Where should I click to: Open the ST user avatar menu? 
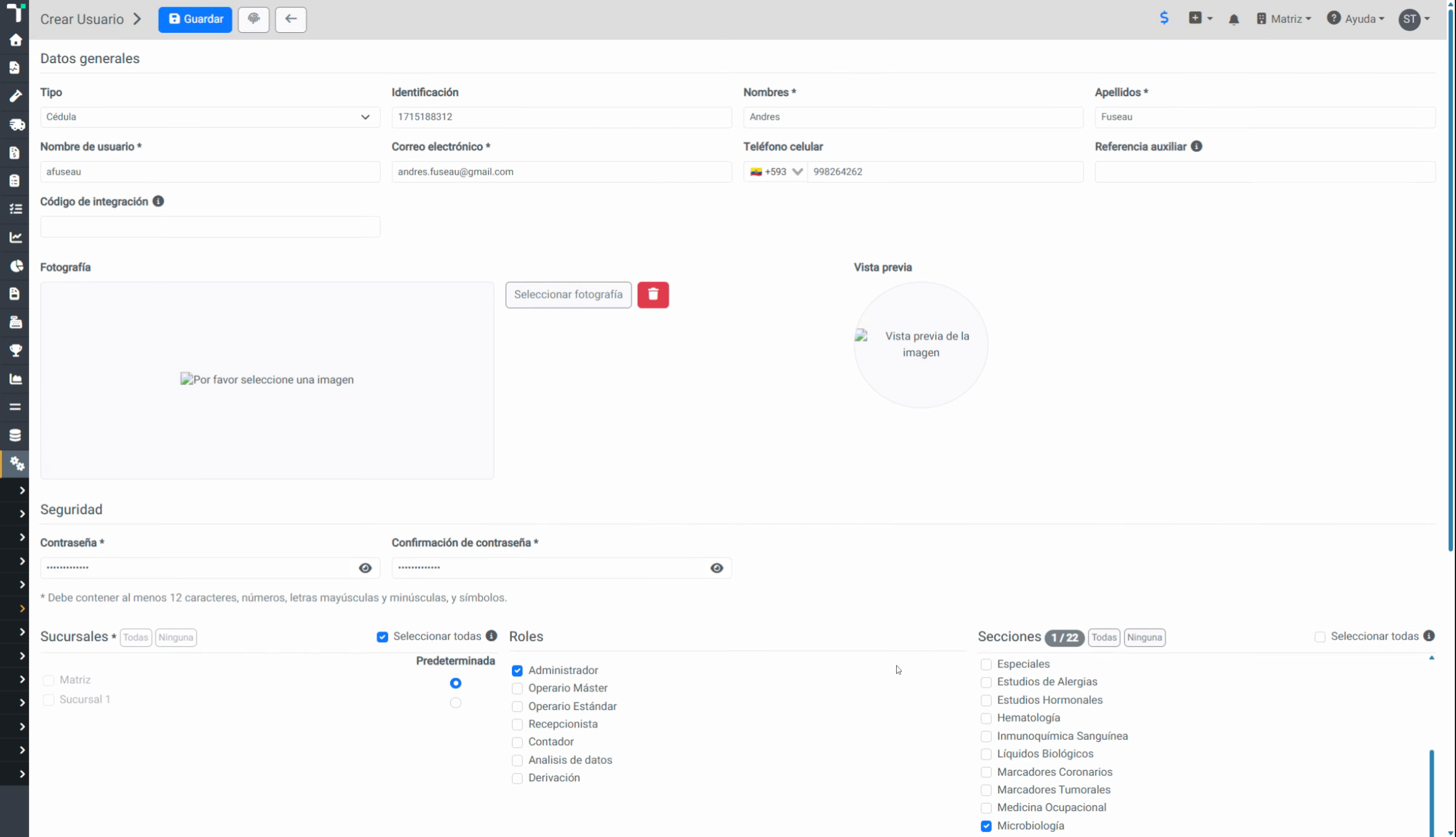point(1414,19)
